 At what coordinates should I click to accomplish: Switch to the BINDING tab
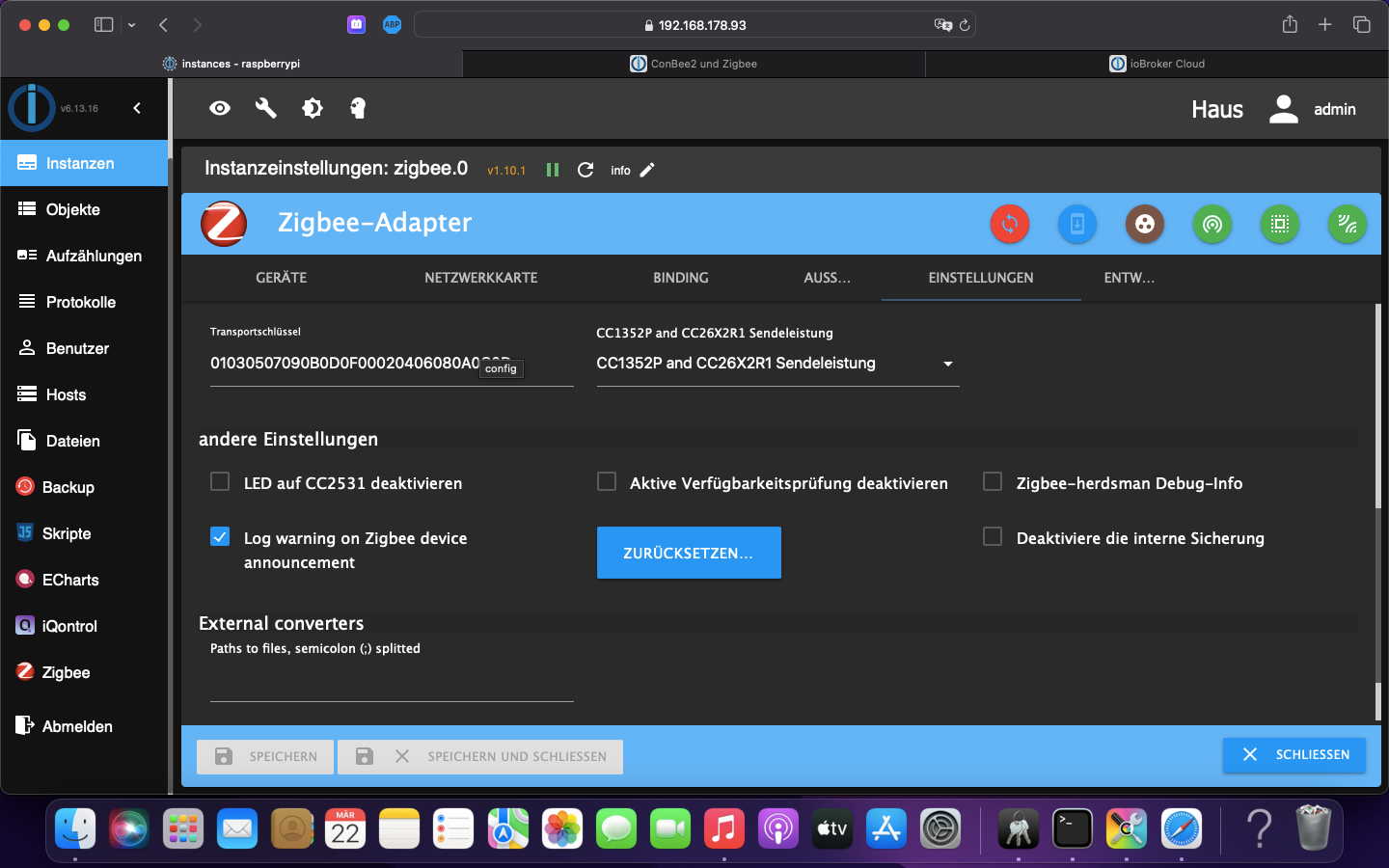click(x=681, y=278)
